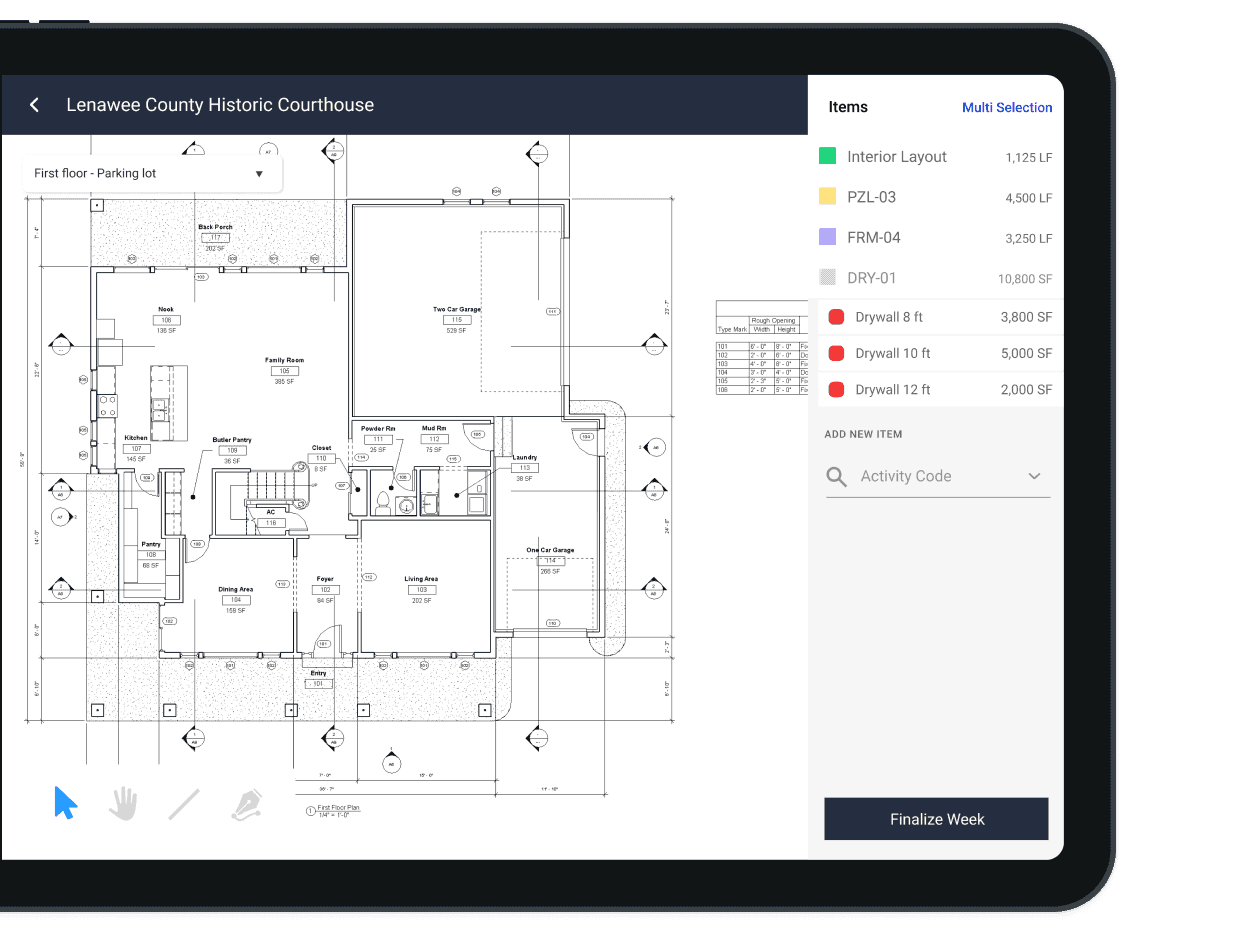Click the Two Car Garage room label
The width and height of the screenshot is (1260, 930).
[456, 309]
